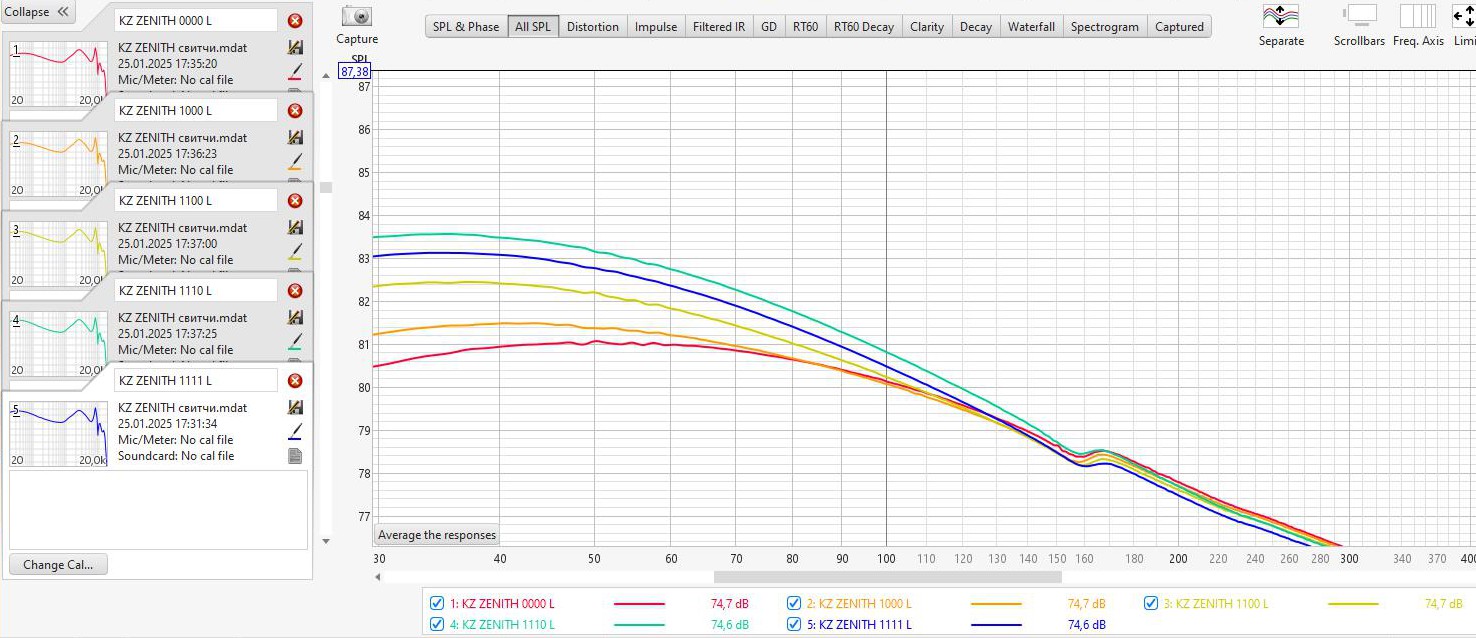1476x638 pixels.
Task: Remove the KZ ZENITH 1110 L measurement
Action: point(295,291)
